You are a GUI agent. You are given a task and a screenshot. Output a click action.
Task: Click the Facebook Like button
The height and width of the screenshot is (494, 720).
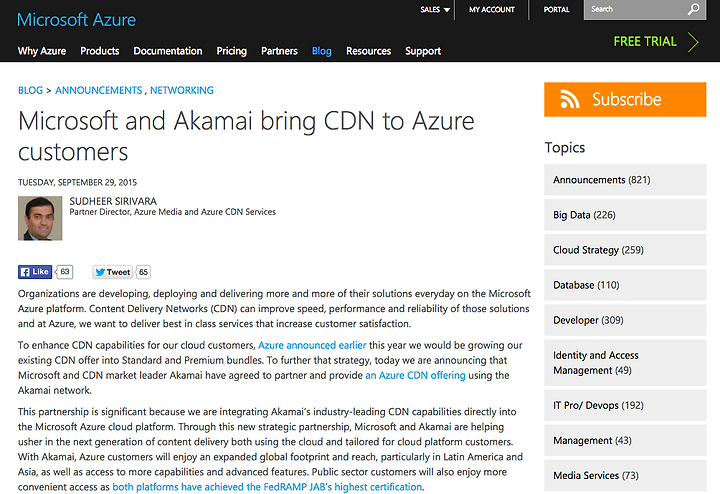35,272
